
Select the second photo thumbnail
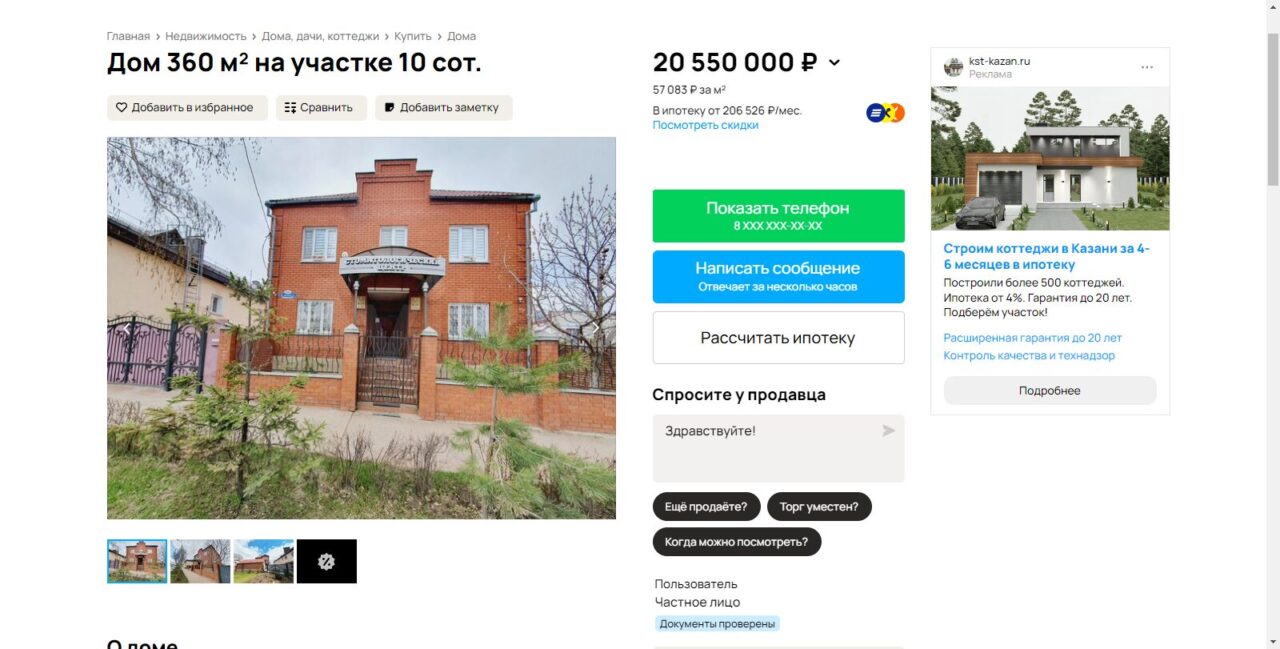(x=200, y=561)
